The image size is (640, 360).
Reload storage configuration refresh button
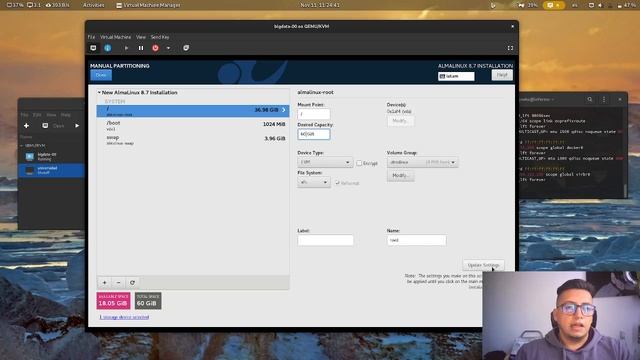132,282
